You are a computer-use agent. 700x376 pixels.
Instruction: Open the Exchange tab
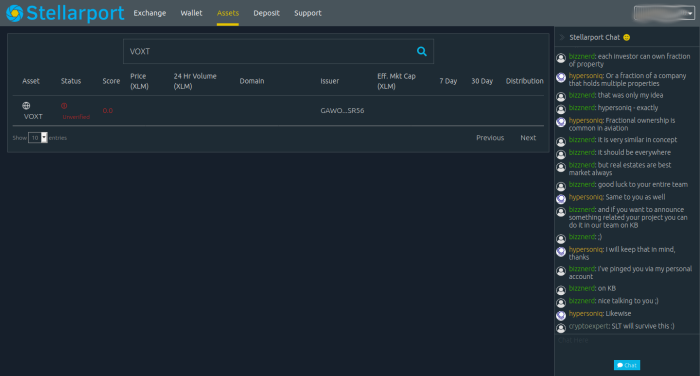[150, 13]
